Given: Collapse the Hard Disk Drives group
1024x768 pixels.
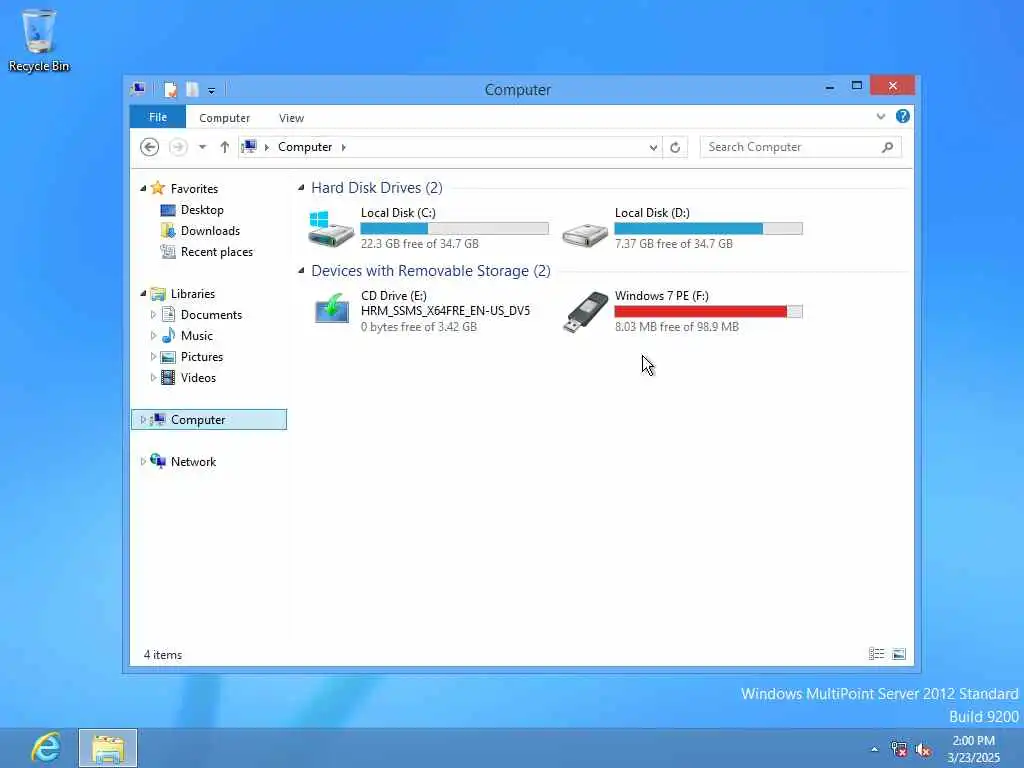Looking at the screenshot, I should (x=301, y=187).
